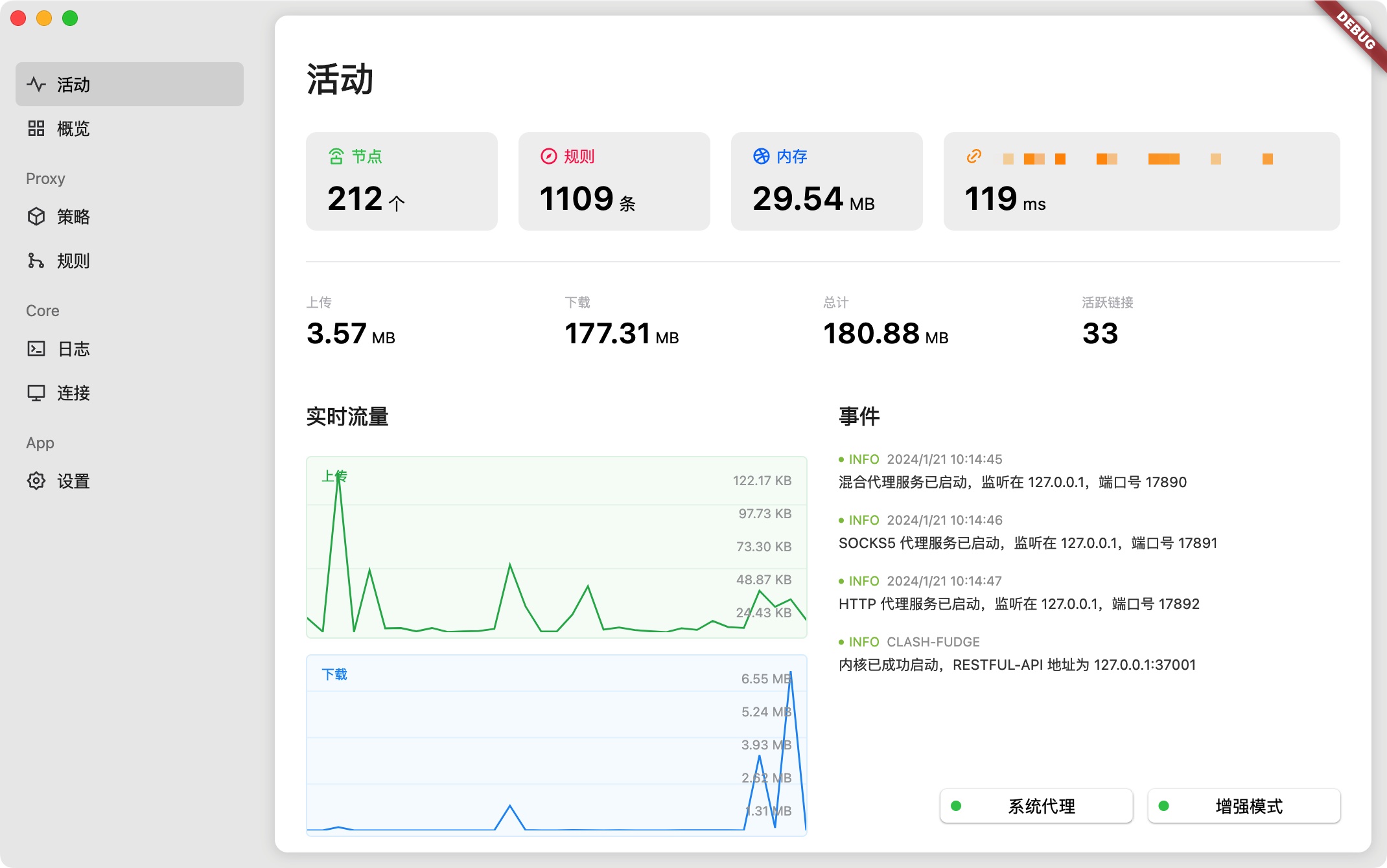Click the cube icon beside 策略
Screen dimensions: 1387x868
point(36,216)
